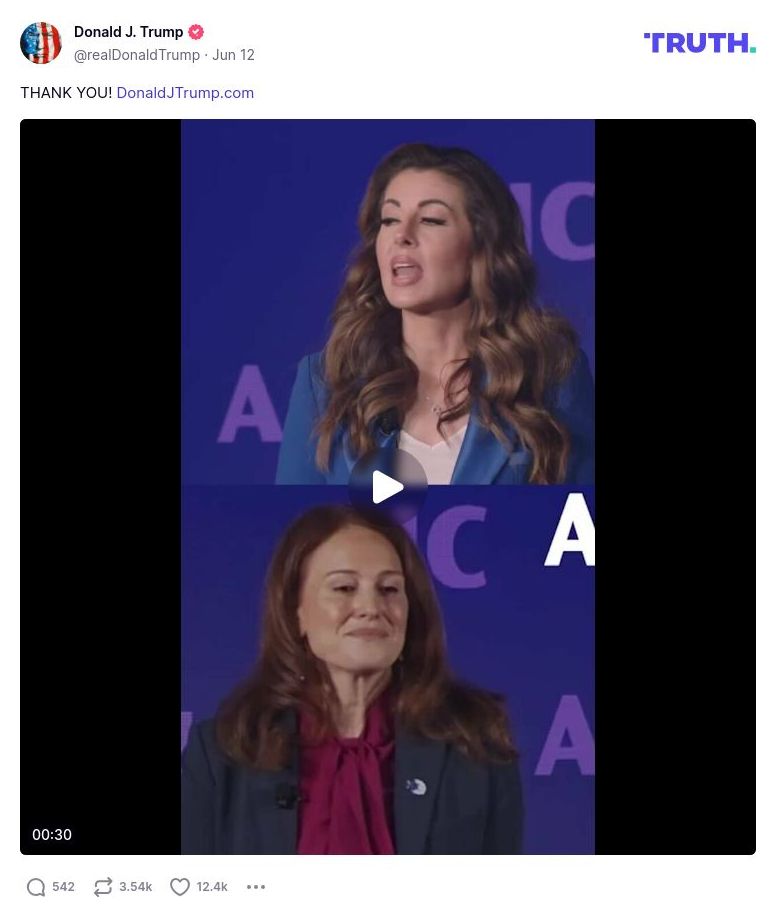The height and width of the screenshot is (917, 777).
Task: Open the profile avatar picture
Action: point(41,43)
